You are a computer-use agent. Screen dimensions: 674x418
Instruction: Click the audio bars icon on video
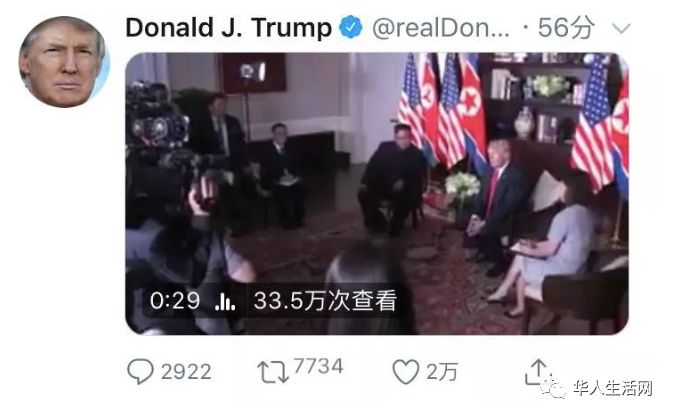point(225,301)
